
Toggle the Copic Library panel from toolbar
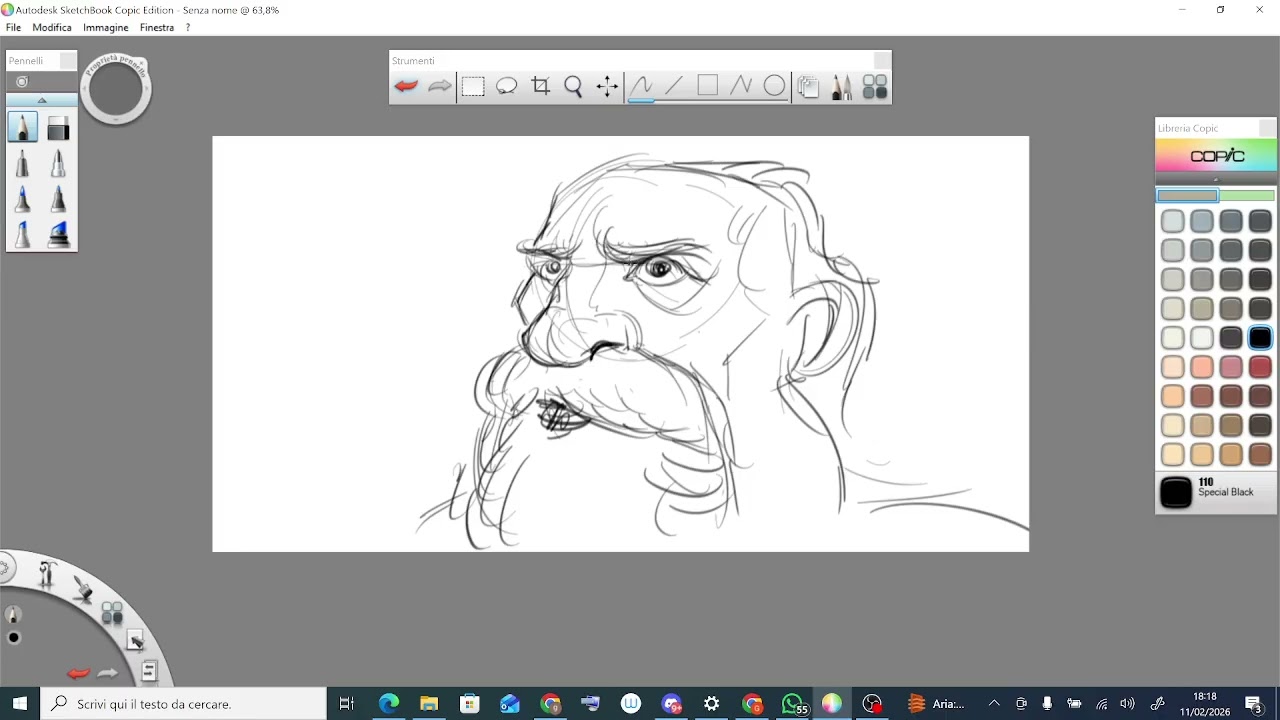pos(875,87)
